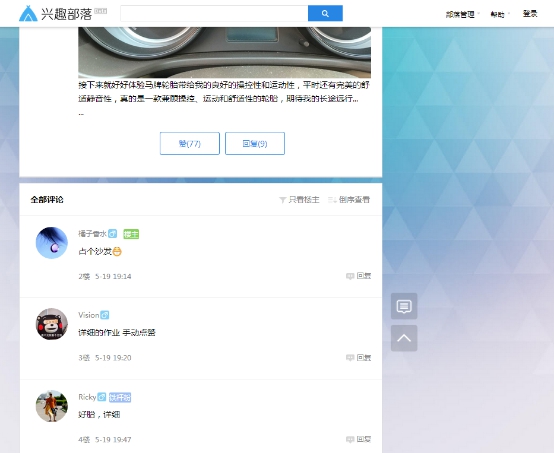
Task: Toggle 倒序查看 sort order
Action: (x=349, y=200)
